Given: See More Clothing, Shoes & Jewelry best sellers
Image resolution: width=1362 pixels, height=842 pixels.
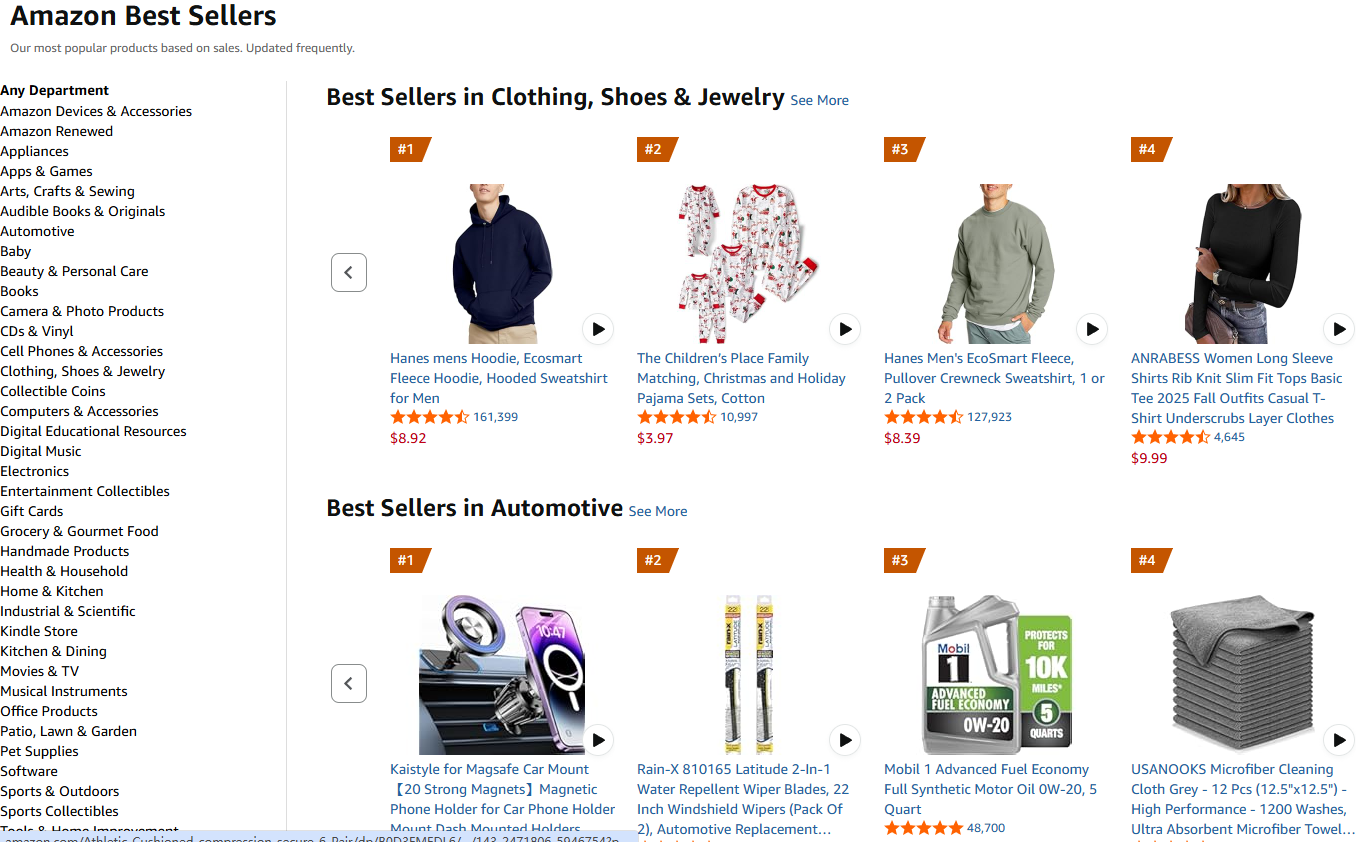Looking at the screenshot, I should coord(819,100).
